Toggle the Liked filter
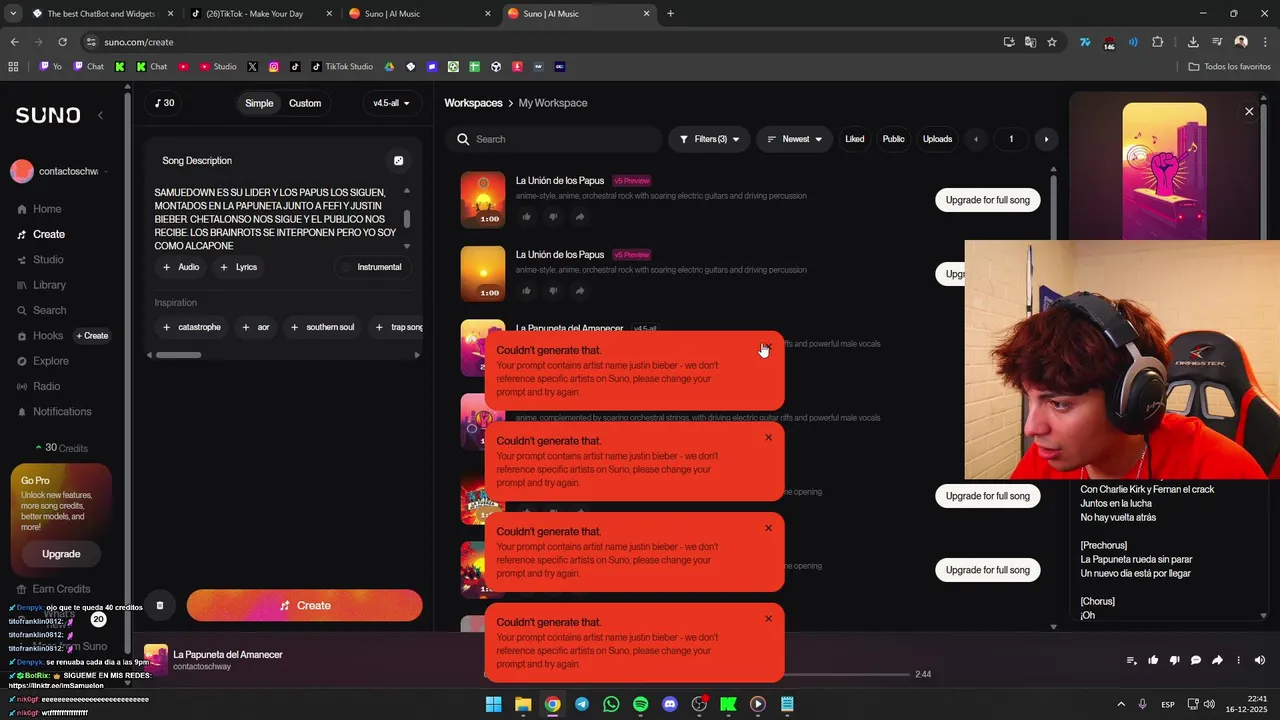The image size is (1280, 720). coord(854,139)
